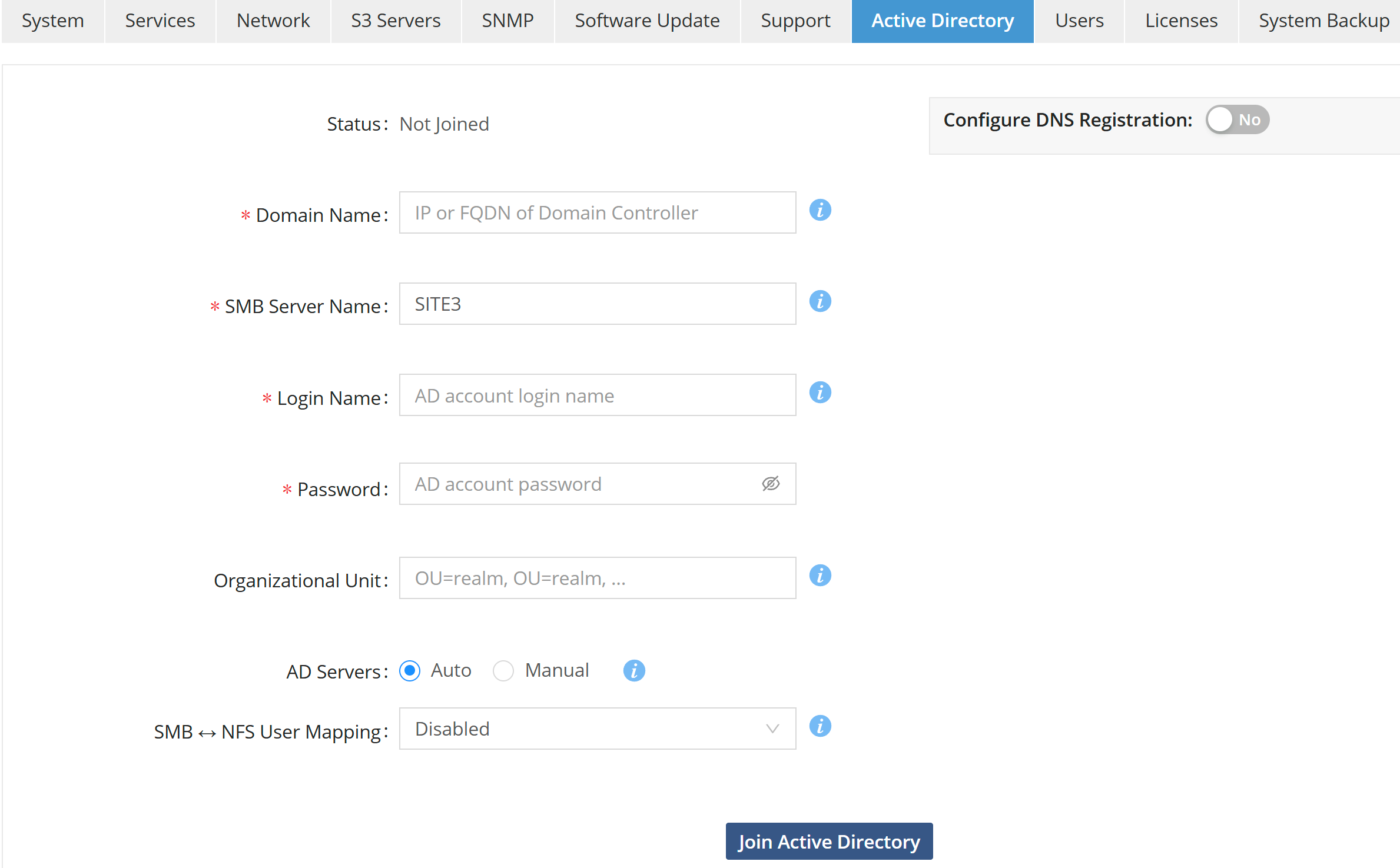Open SMB NFS User Mapping dropdown
This screenshot has height=868, width=1400.
pos(598,729)
